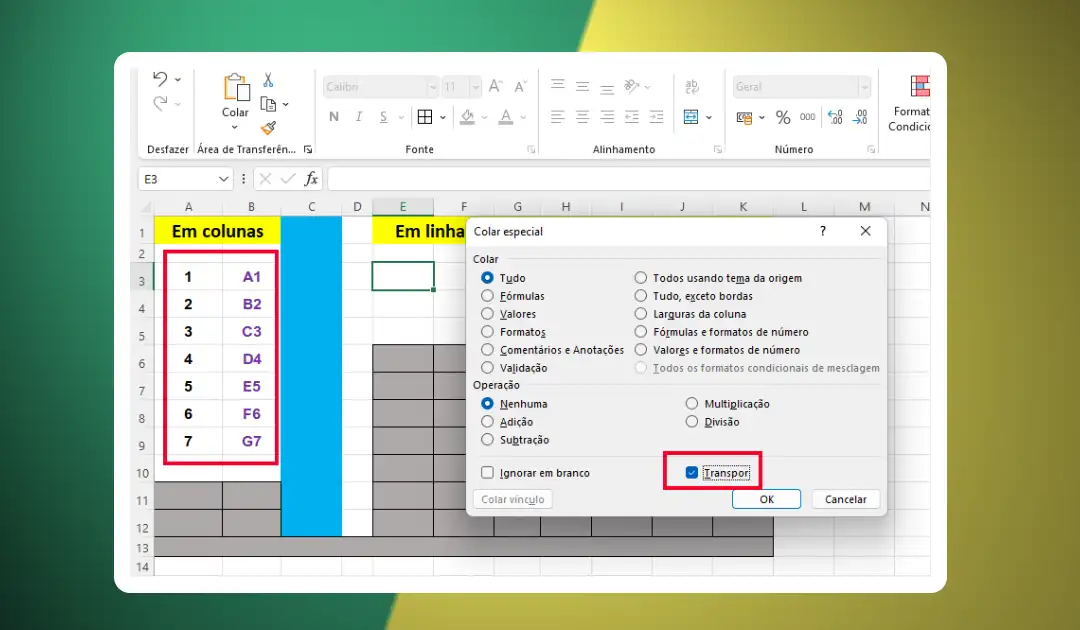This screenshot has height=630, width=1080.
Task: Center text horizontally
Action: point(583,117)
